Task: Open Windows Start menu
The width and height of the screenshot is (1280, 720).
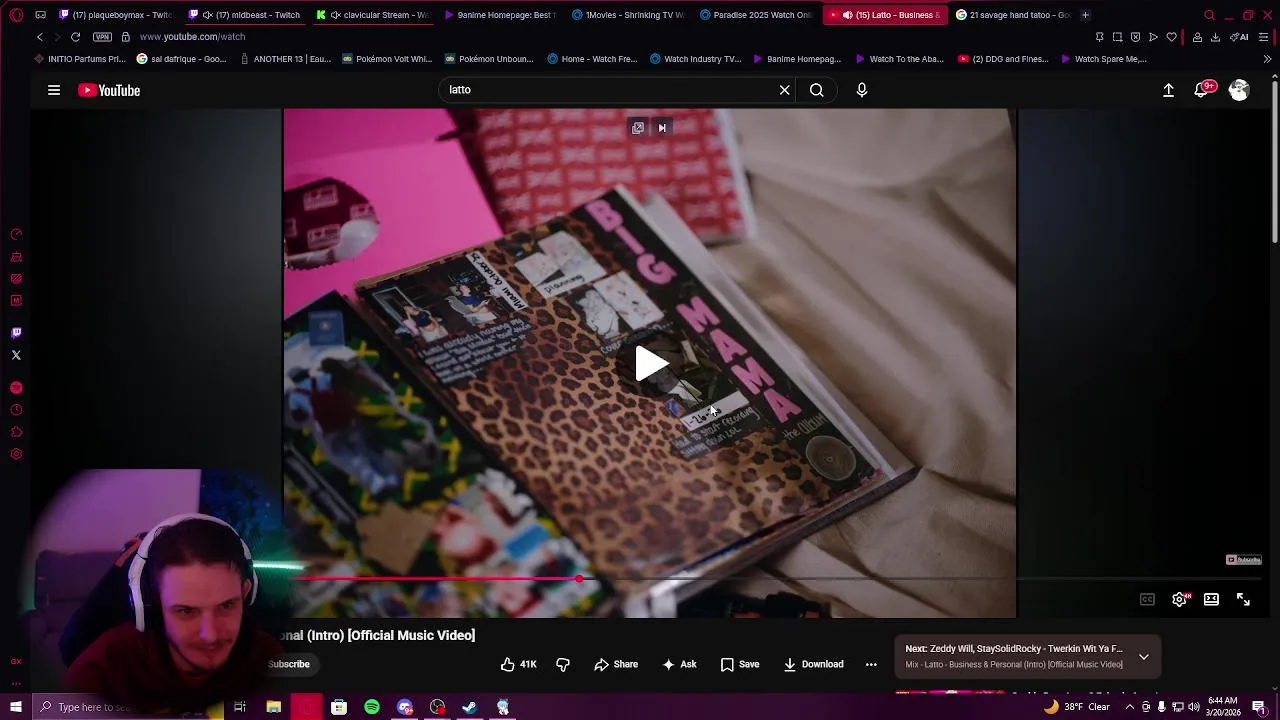Action: [16, 707]
